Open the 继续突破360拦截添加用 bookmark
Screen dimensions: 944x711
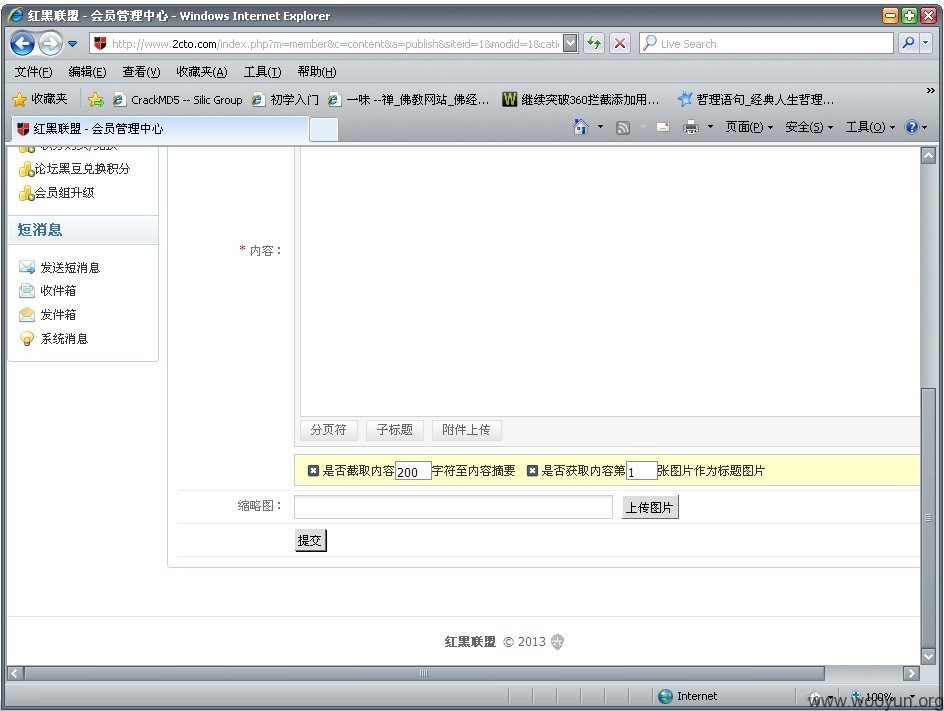(581, 100)
